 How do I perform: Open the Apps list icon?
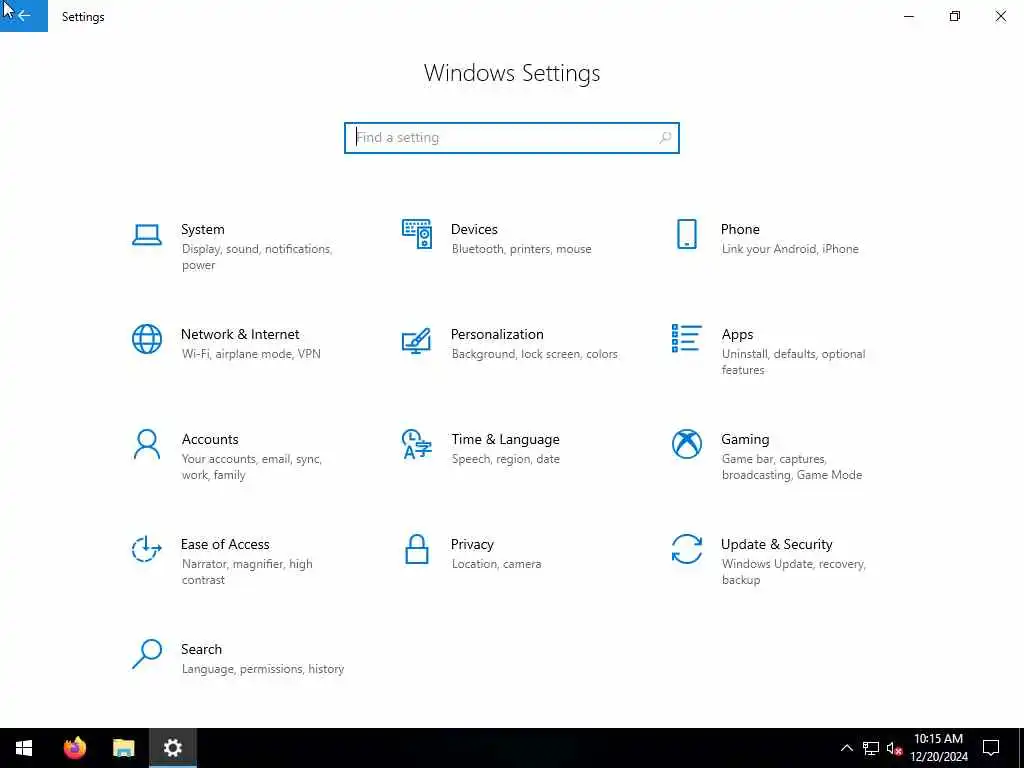coord(686,338)
